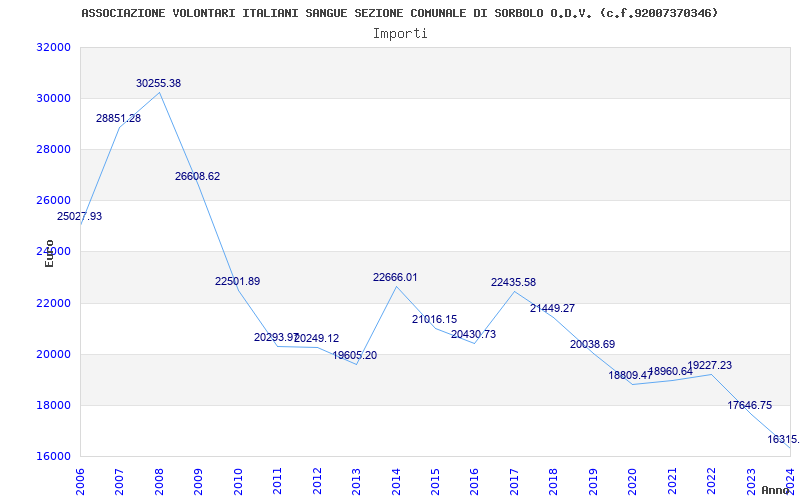This screenshot has width=800, height=500.
Task: Click the value 21449.27
Action: coord(552,309)
